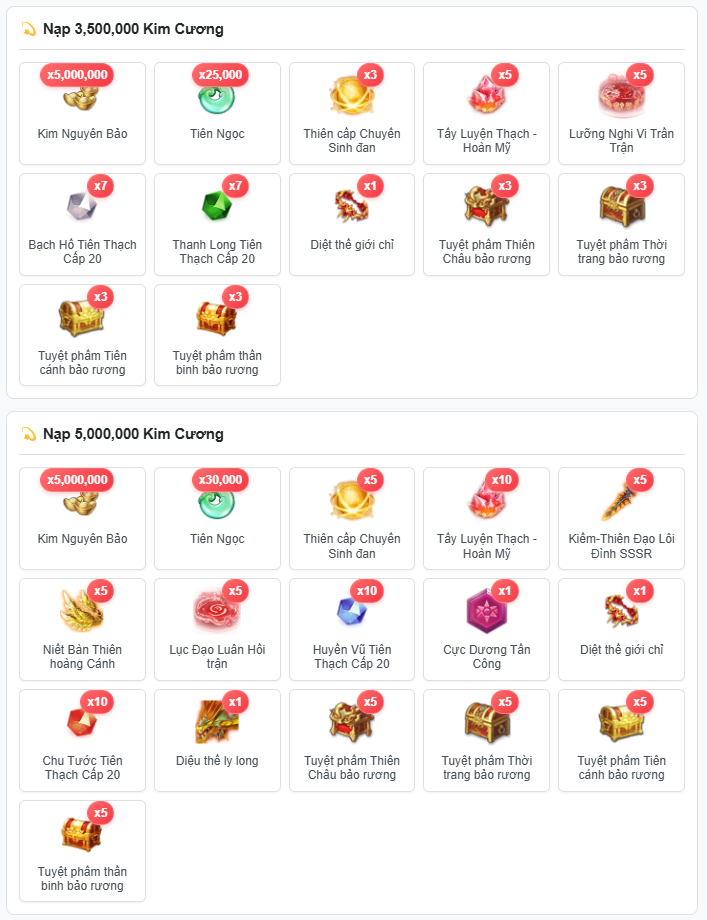Open the Lưỡng Nghi Vi Trần Trận item card

pyautogui.click(x=621, y=113)
